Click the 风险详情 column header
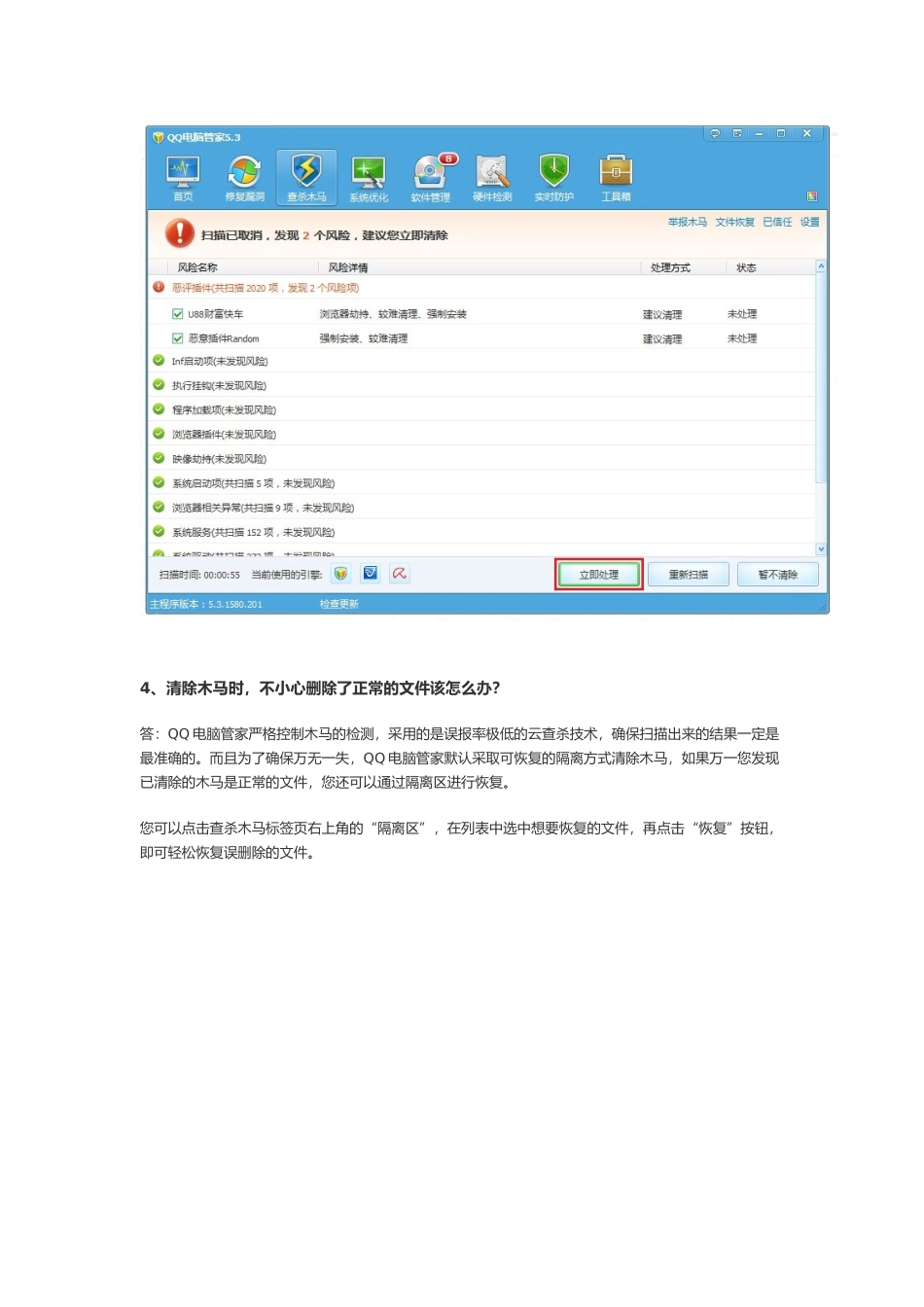The width and height of the screenshot is (924, 1307). (x=348, y=267)
